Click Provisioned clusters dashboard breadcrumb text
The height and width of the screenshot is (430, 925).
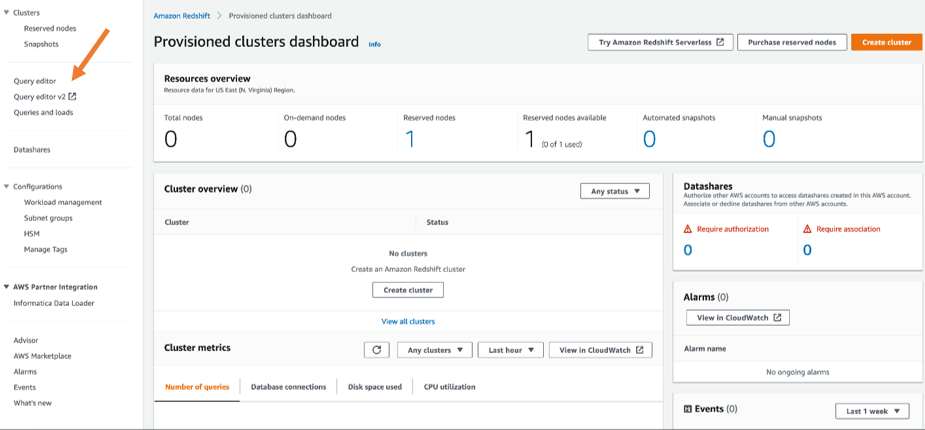280,16
